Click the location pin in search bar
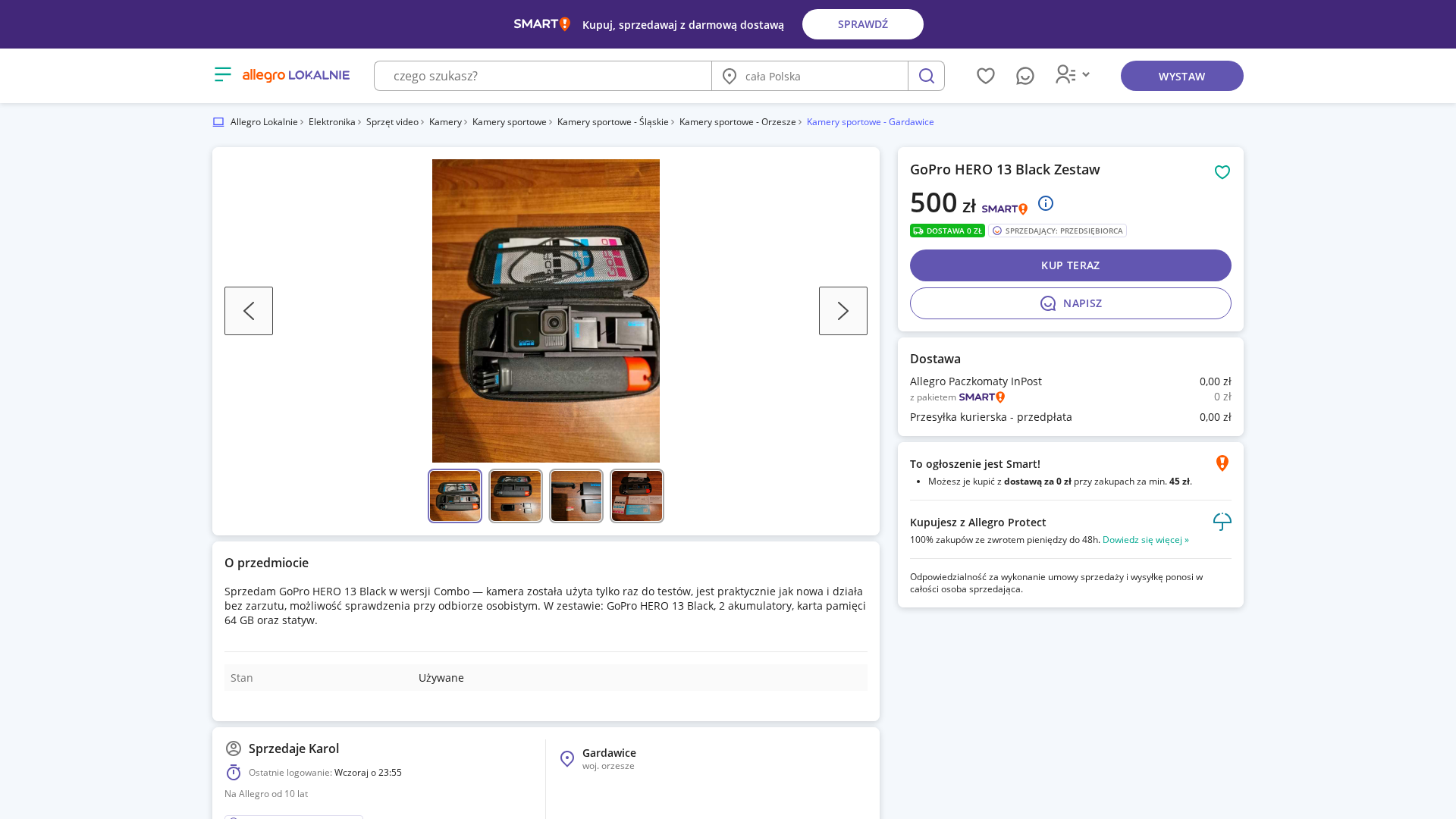The height and width of the screenshot is (819, 1456). point(730,76)
